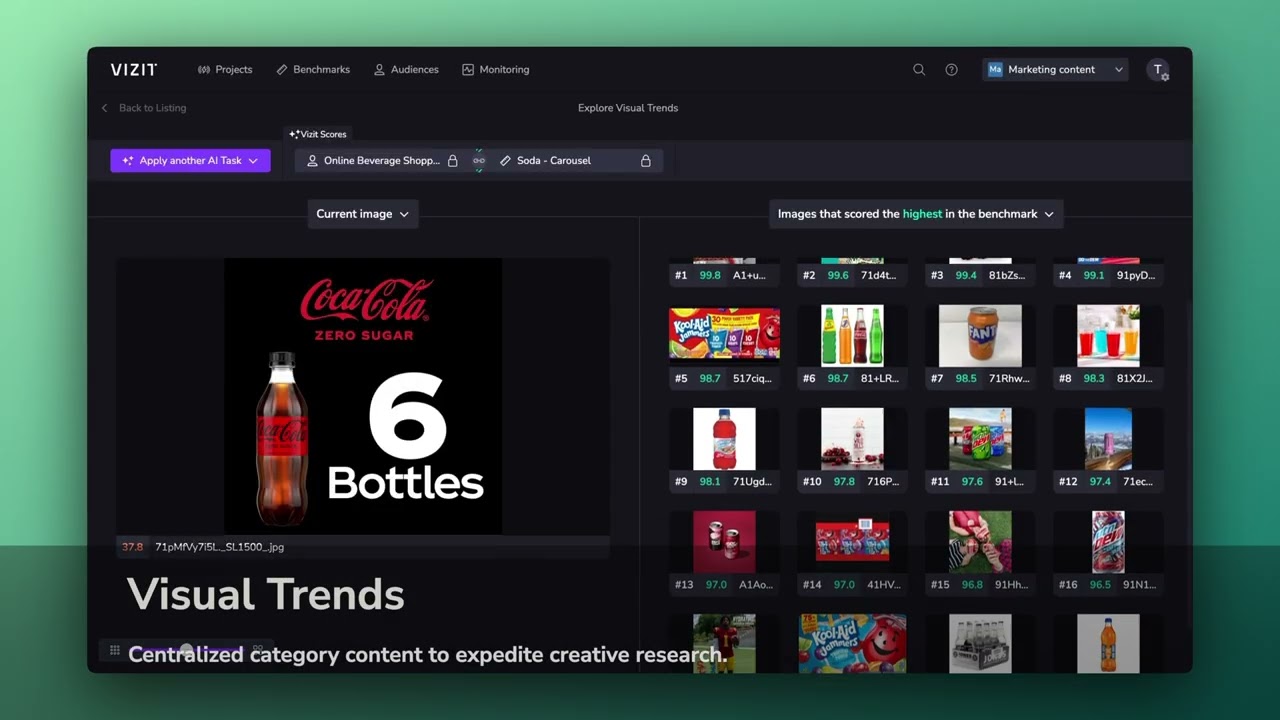Expand the Marketing content workspace dropdown
Screen dimensions: 1280x720
1055,70
